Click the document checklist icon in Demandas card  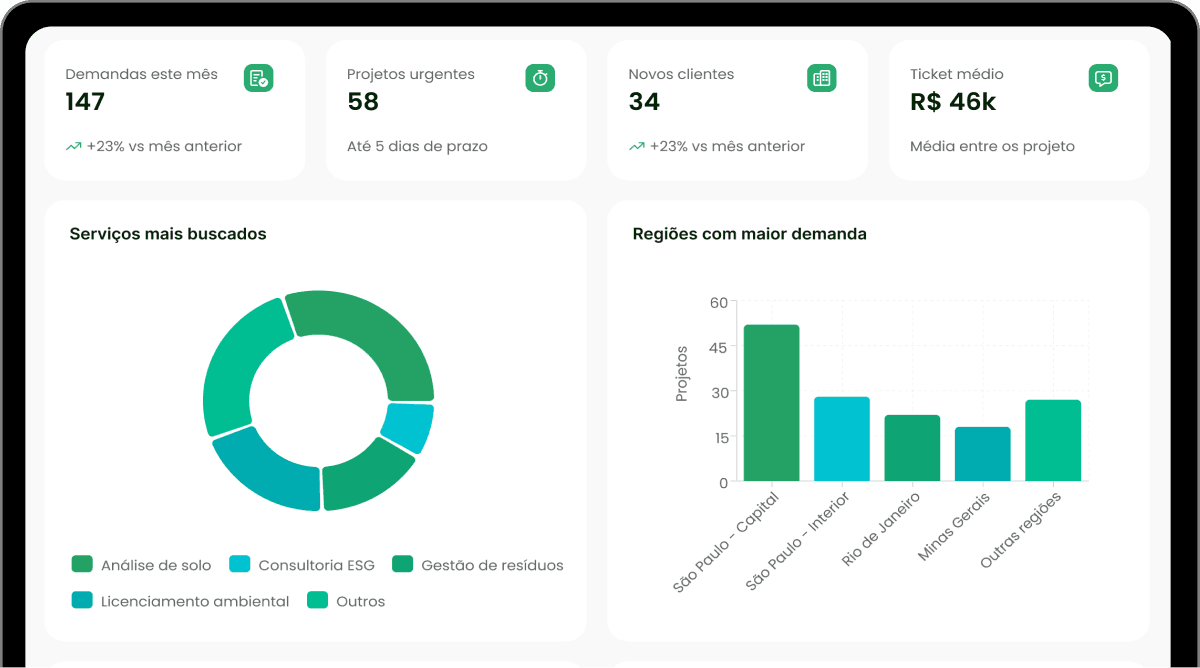tap(258, 78)
